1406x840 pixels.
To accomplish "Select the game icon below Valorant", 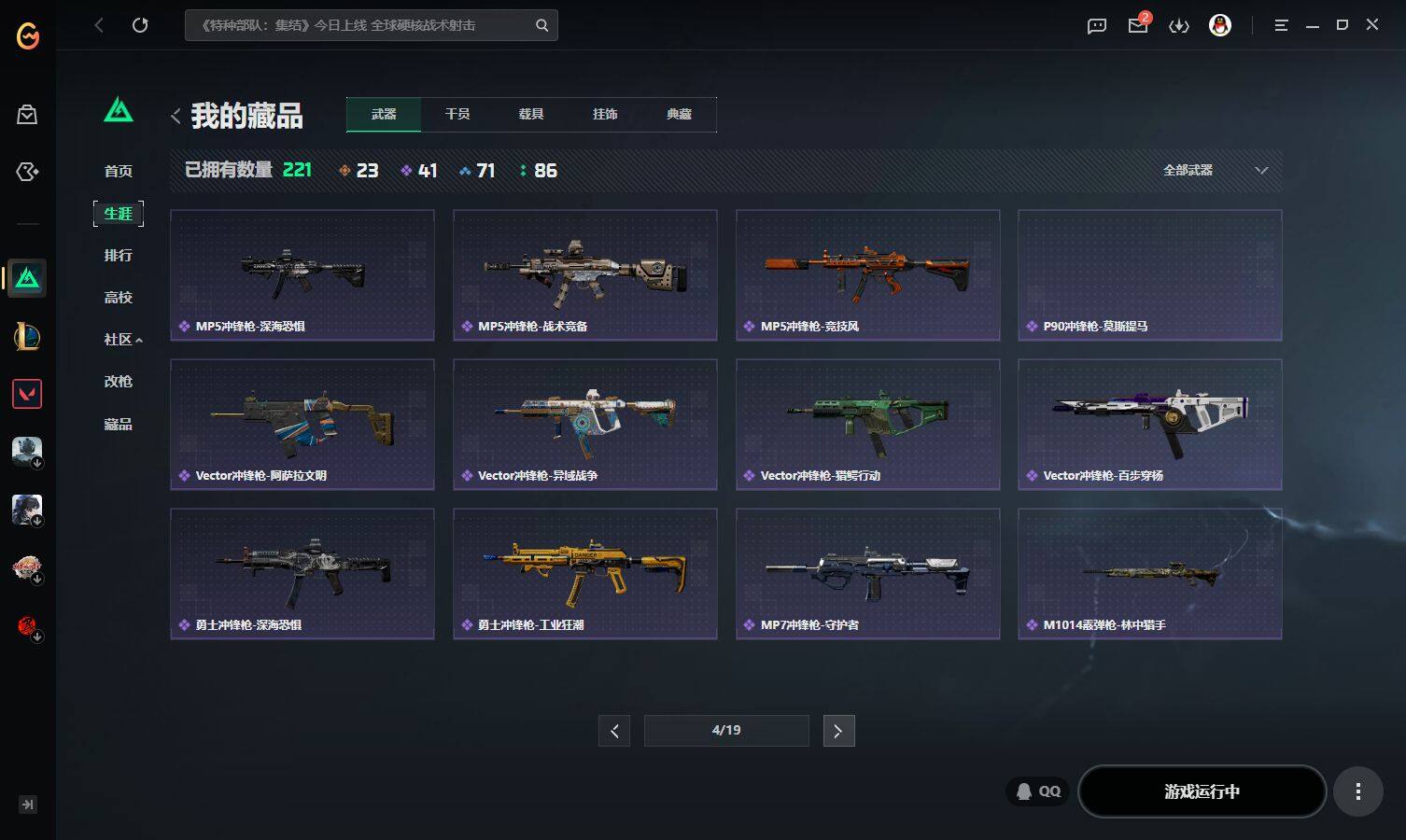I will (27, 452).
